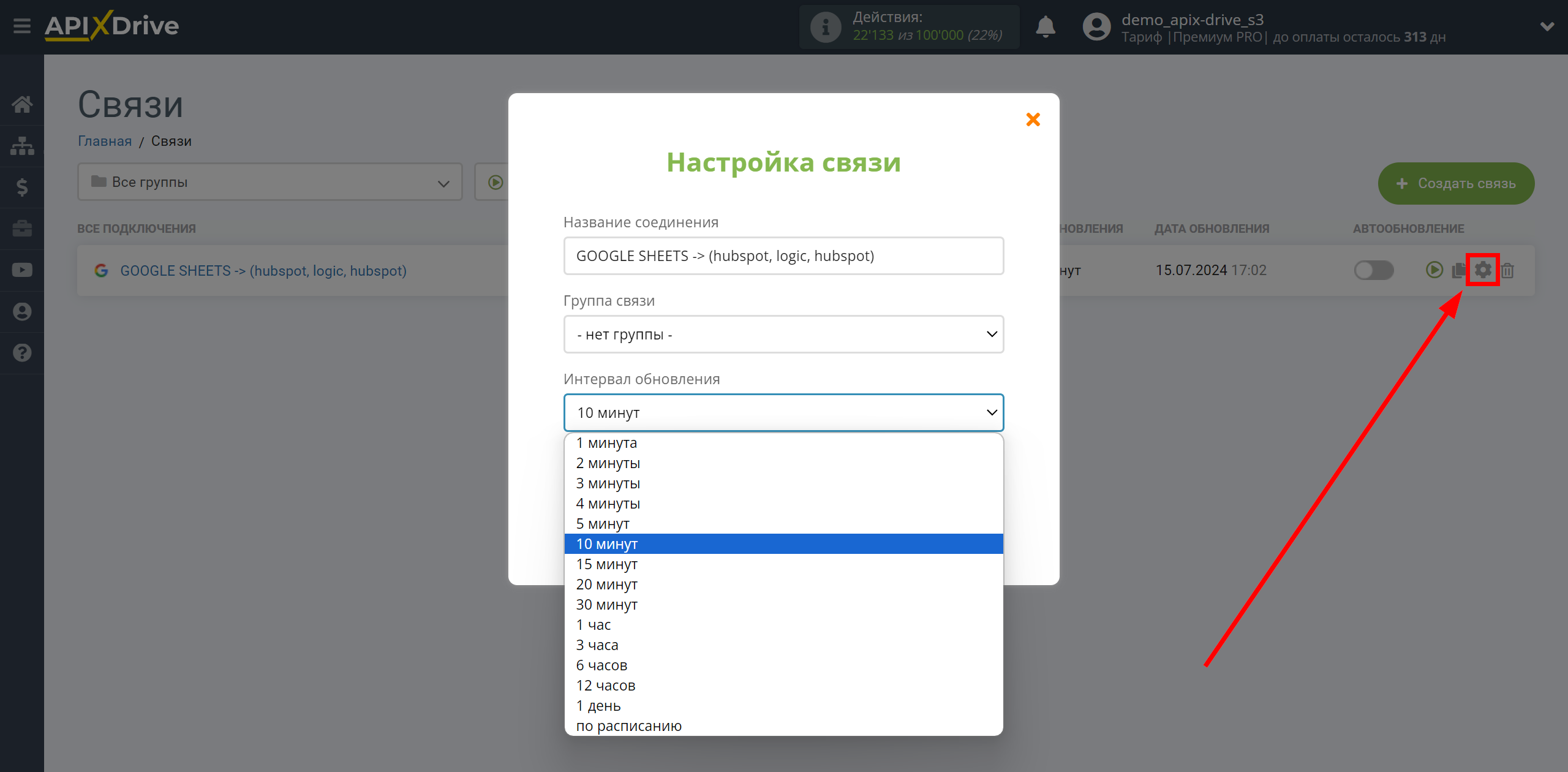The width and height of the screenshot is (1568, 772).
Task: Open settings gear for the connection
Action: [1483, 270]
